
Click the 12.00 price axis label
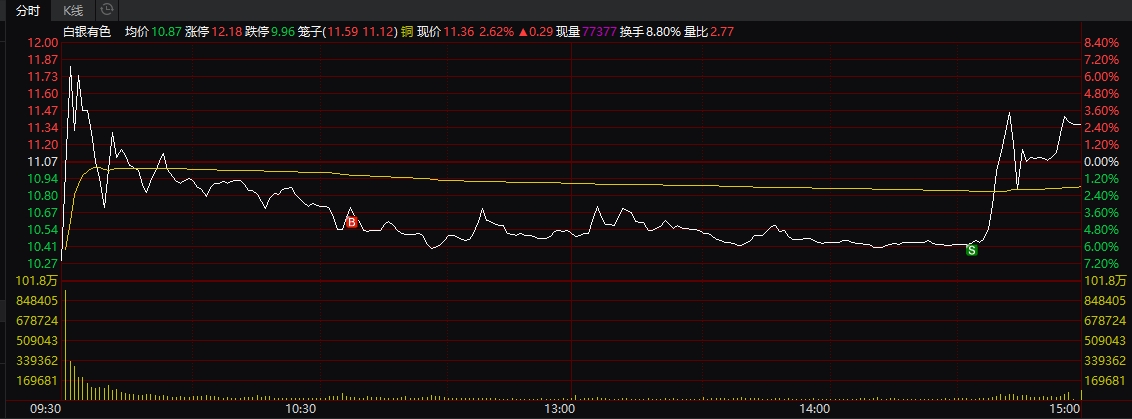click(43, 43)
